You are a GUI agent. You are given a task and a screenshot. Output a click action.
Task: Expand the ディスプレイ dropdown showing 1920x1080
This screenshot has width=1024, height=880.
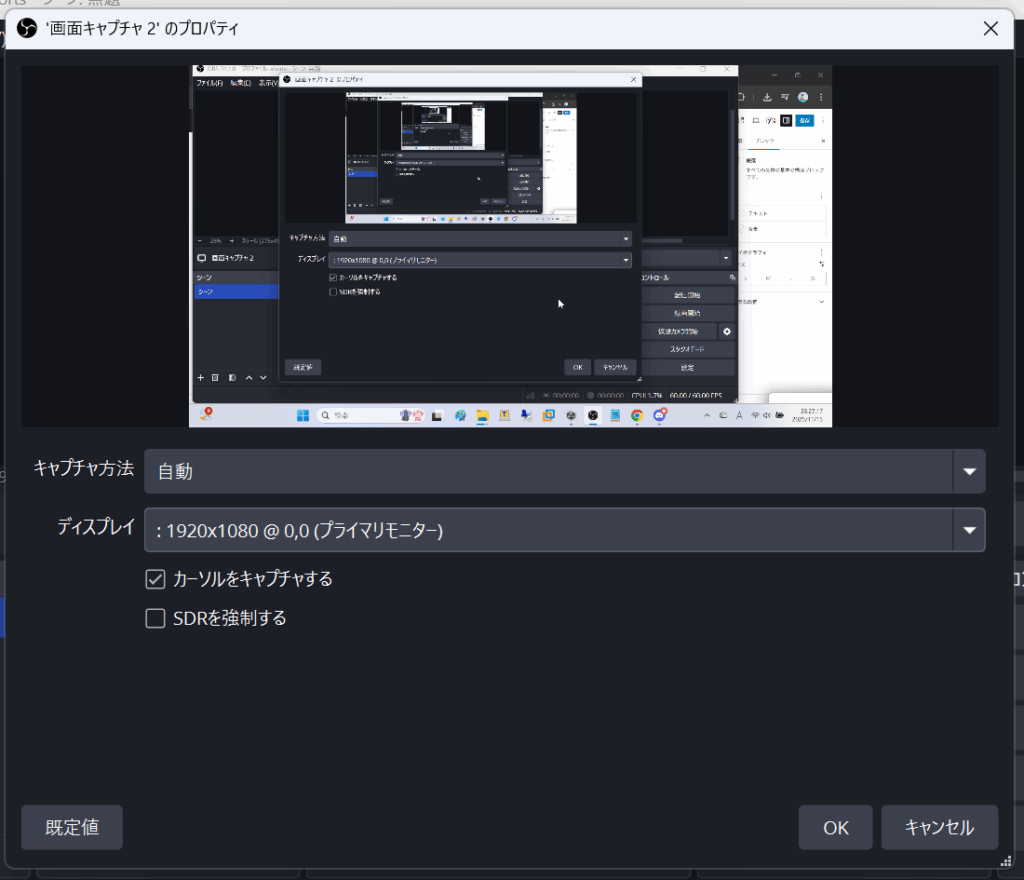tap(564, 531)
